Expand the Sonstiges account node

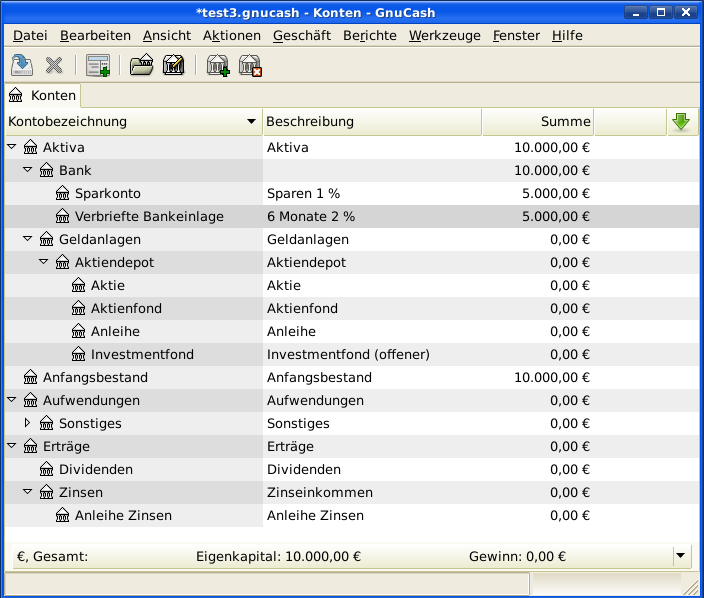pos(28,423)
